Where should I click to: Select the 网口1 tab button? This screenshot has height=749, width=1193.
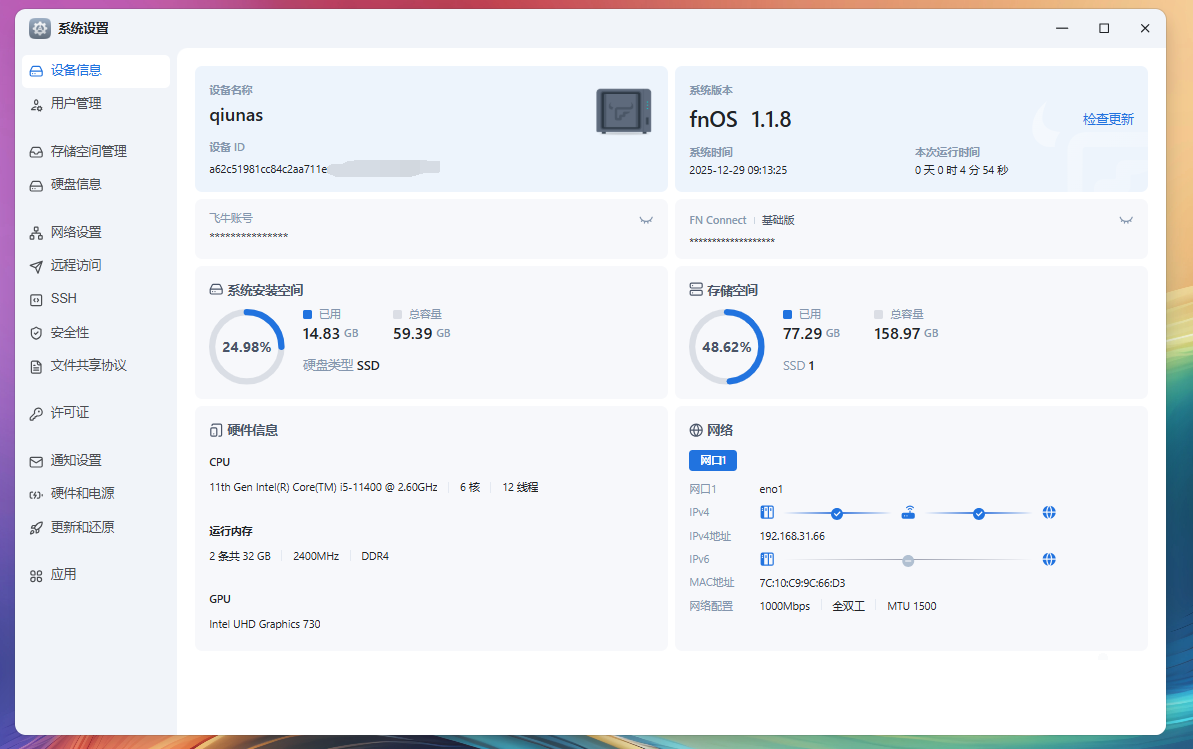[x=712, y=460]
